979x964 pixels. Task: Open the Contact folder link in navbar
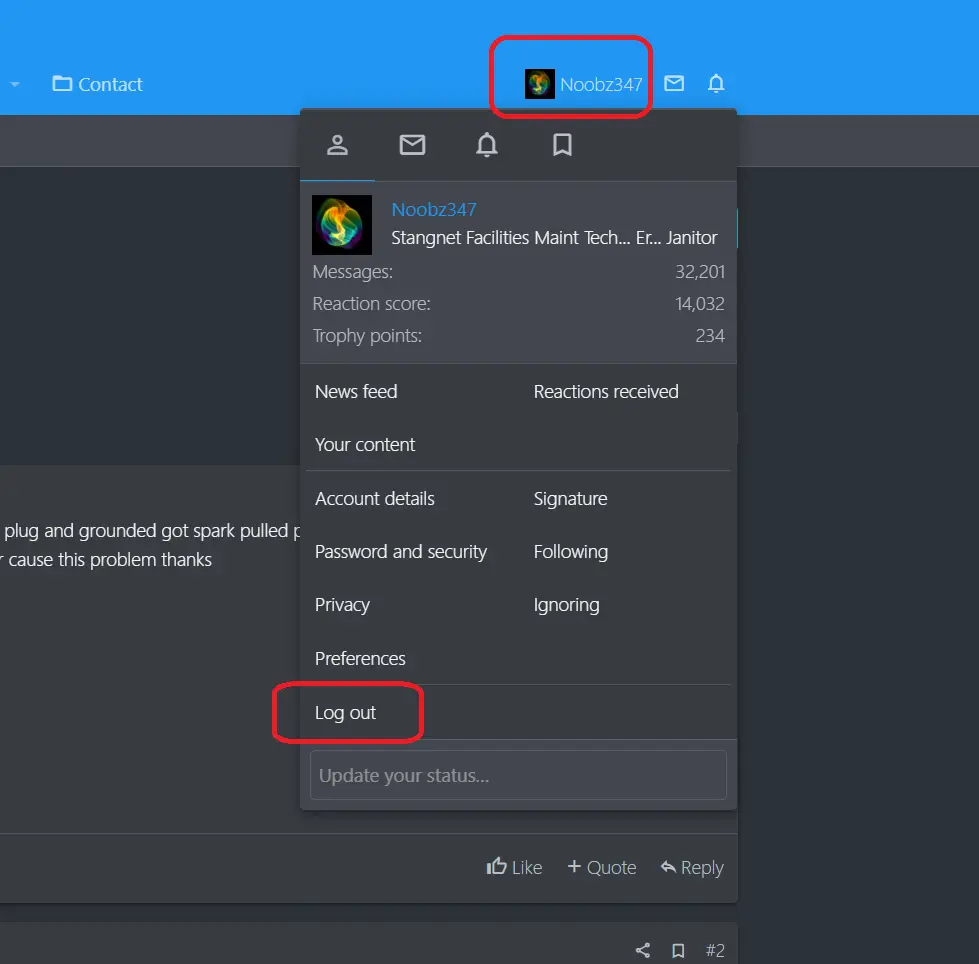tap(97, 84)
